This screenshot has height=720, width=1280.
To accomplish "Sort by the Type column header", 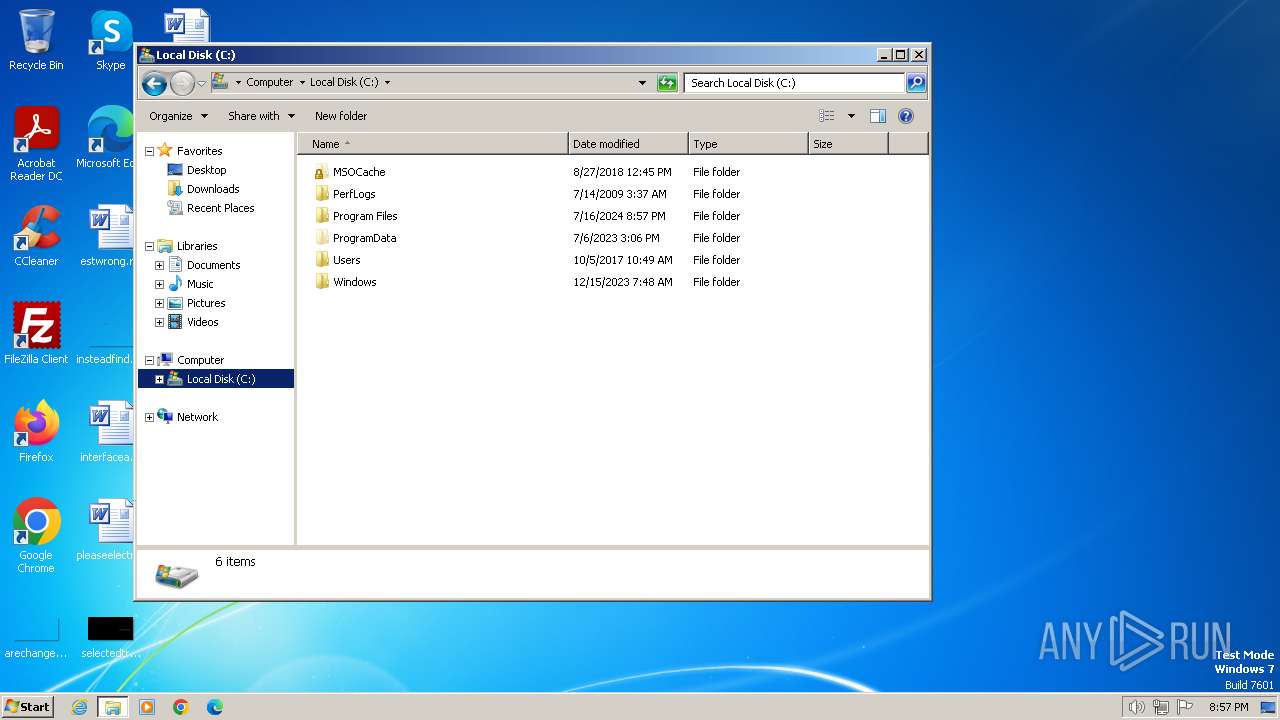I will pyautogui.click(x=748, y=144).
